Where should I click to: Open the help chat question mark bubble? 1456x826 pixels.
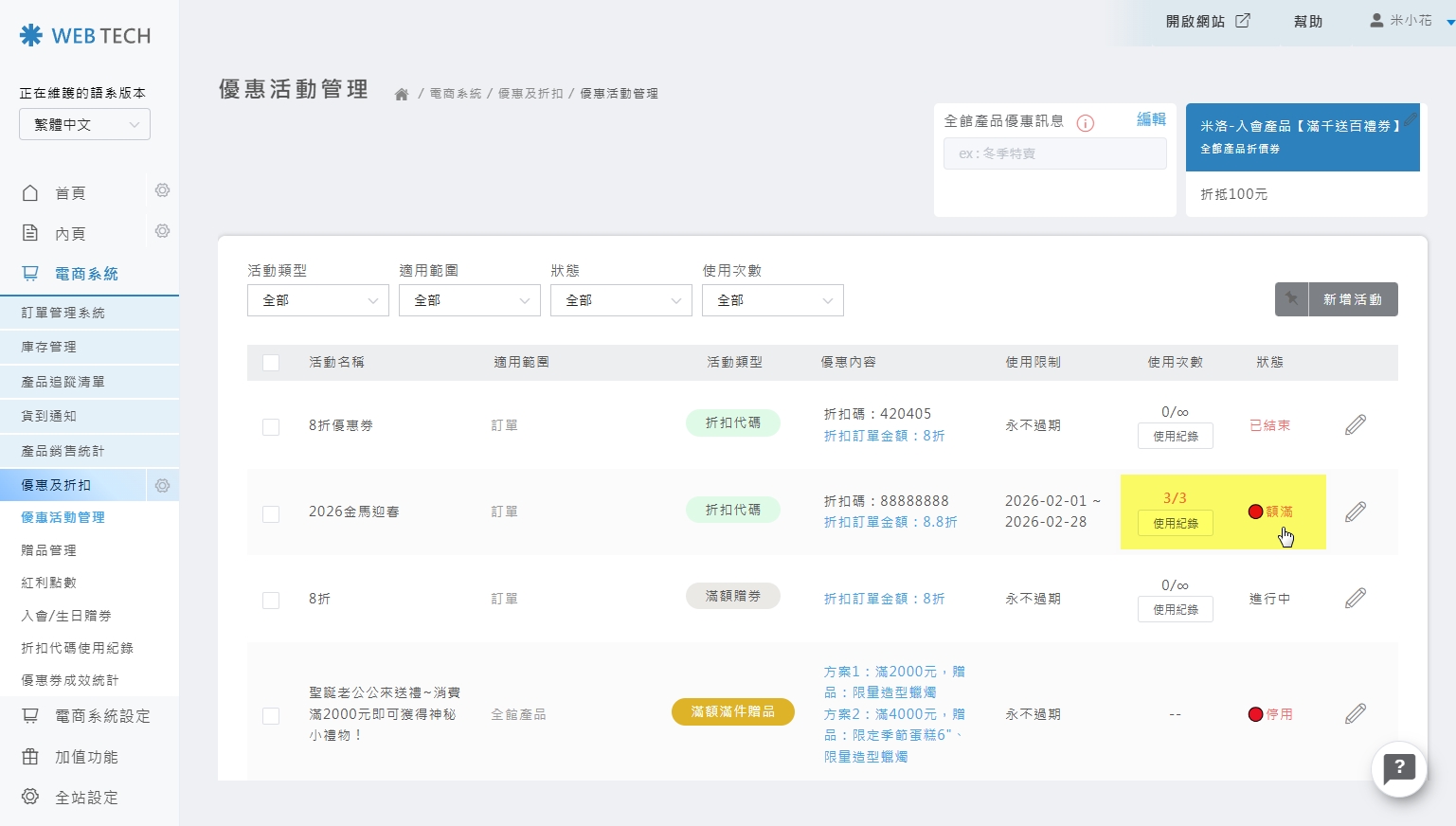(x=1398, y=769)
